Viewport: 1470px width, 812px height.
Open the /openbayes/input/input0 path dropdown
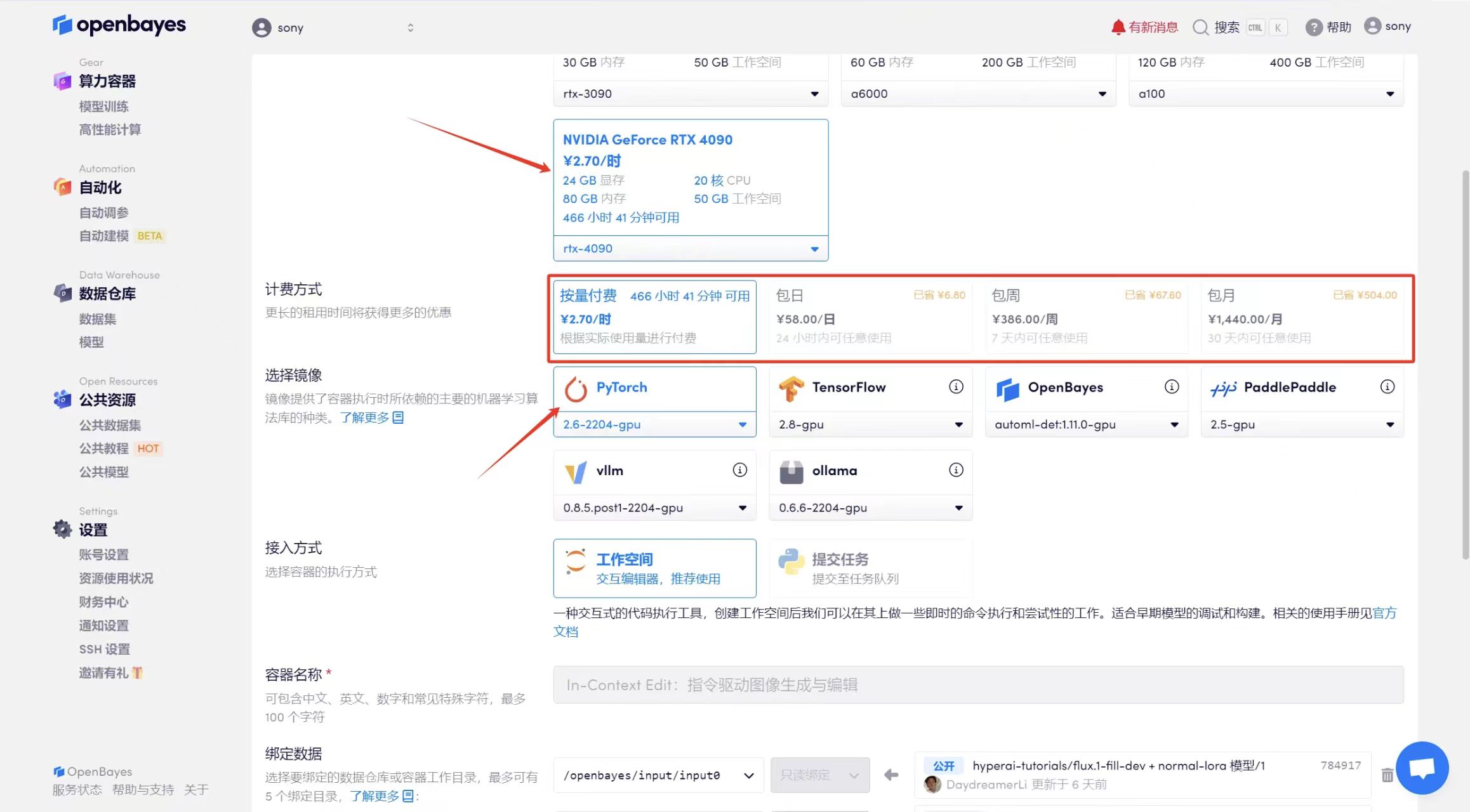pos(658,775)
